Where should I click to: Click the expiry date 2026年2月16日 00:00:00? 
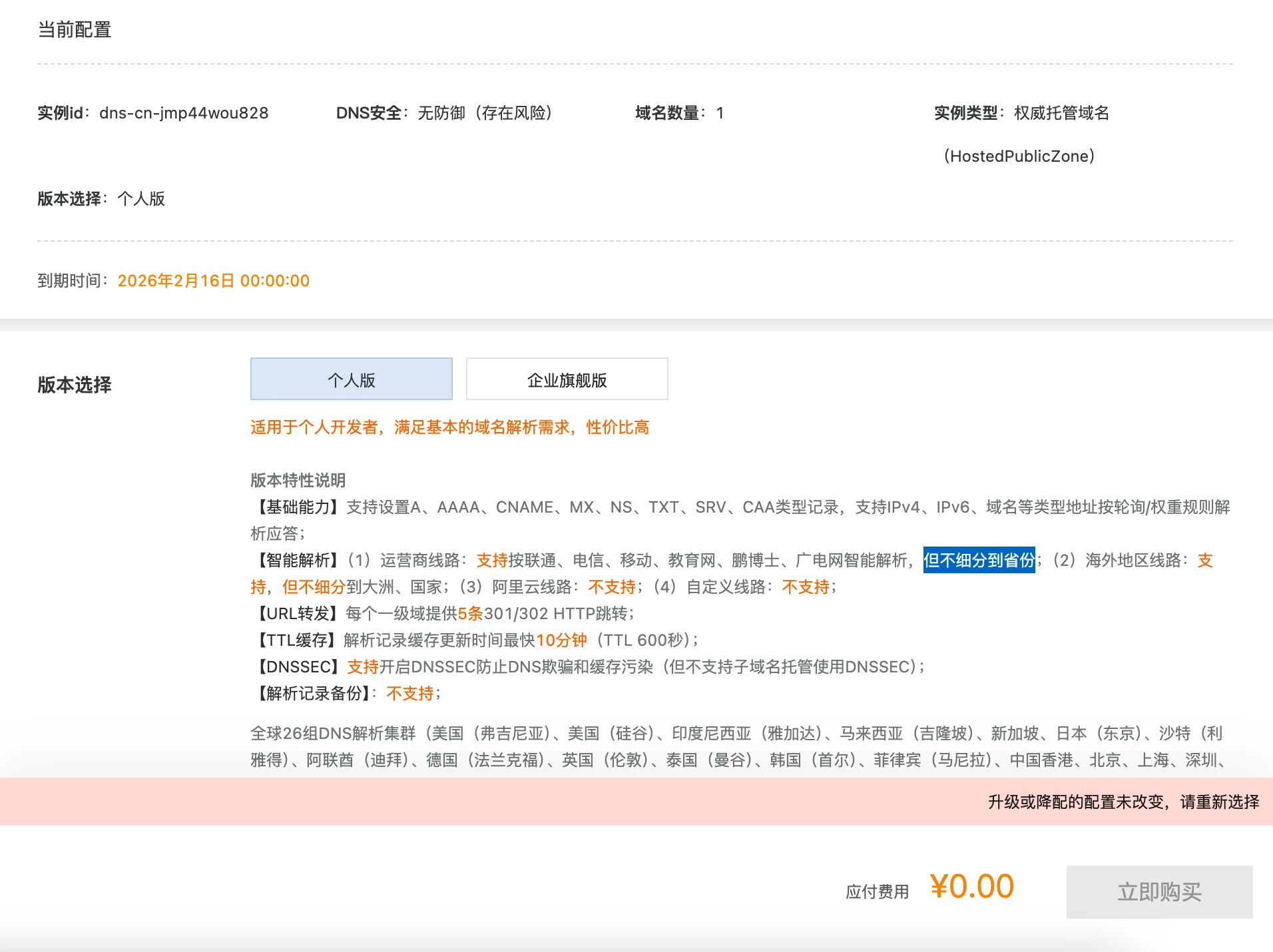click(213, 281)
